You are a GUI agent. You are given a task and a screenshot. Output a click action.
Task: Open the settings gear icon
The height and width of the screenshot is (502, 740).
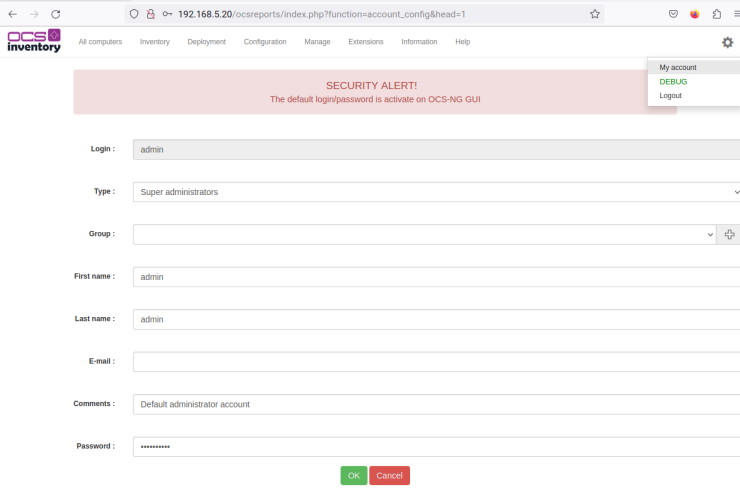727,42
